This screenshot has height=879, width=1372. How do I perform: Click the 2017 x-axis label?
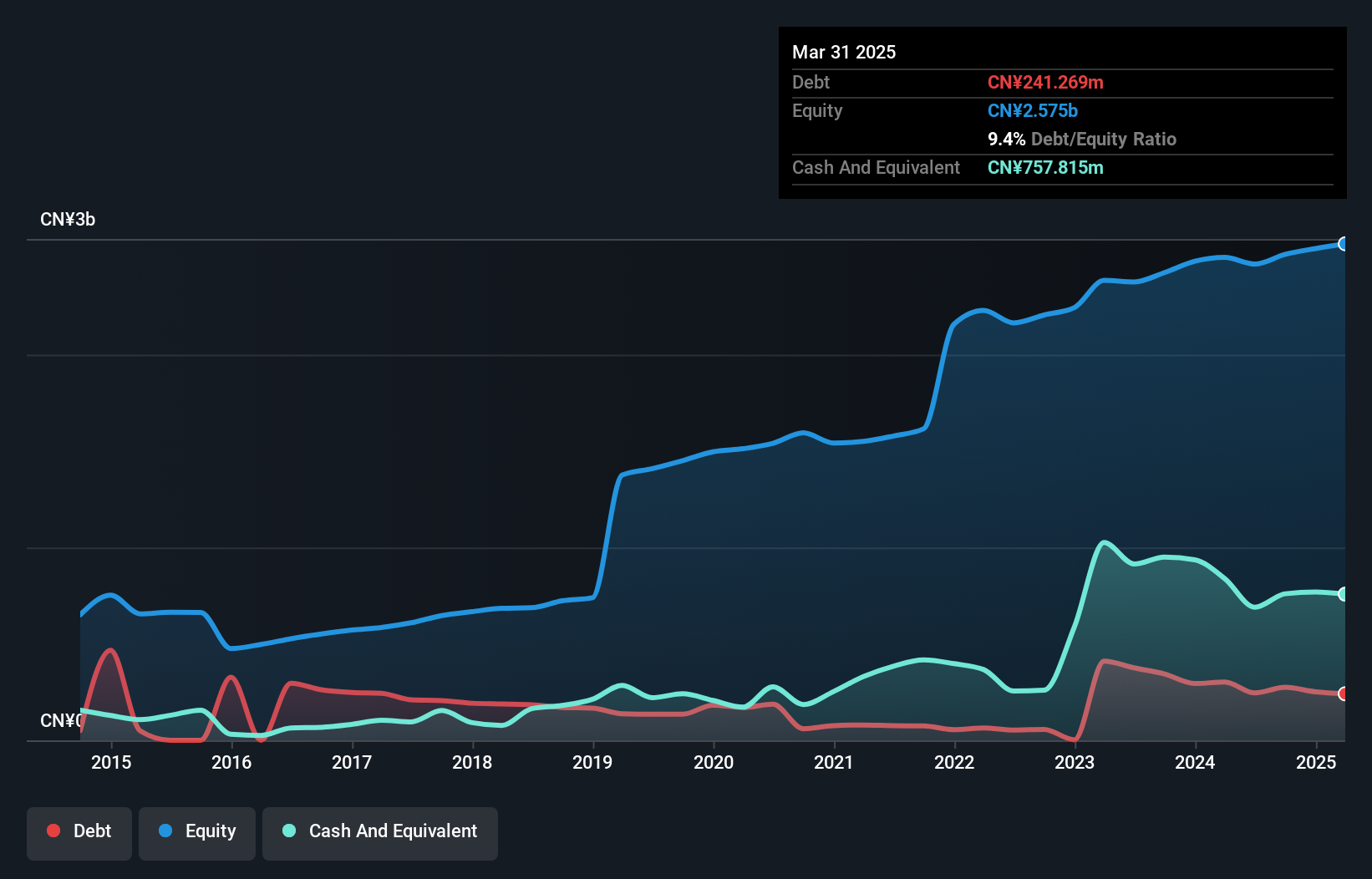tap(352, 762)
